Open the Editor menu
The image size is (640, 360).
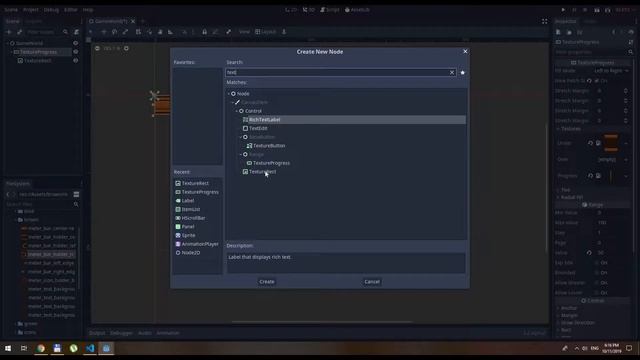coord(71,10)
